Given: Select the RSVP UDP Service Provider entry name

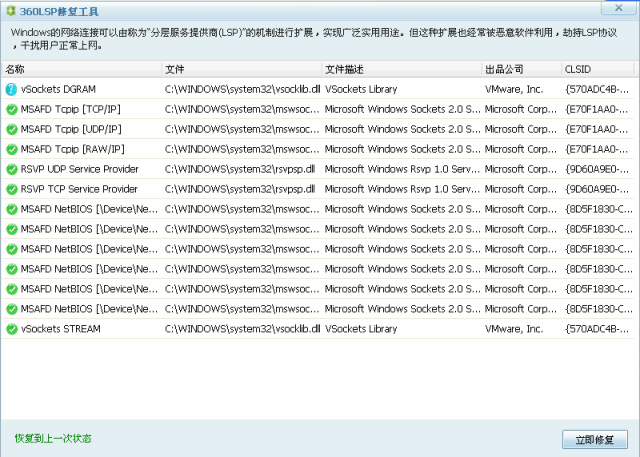Looking at the screenshot, I should 80,169.
